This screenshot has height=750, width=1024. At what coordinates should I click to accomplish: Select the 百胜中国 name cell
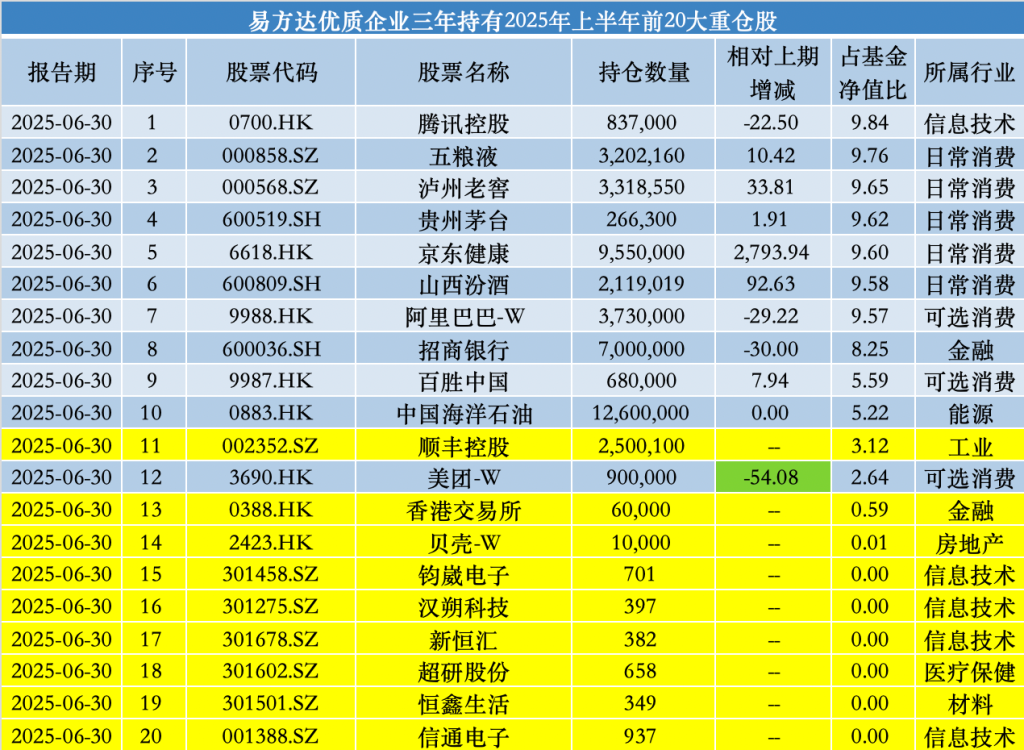click(464, 380)
